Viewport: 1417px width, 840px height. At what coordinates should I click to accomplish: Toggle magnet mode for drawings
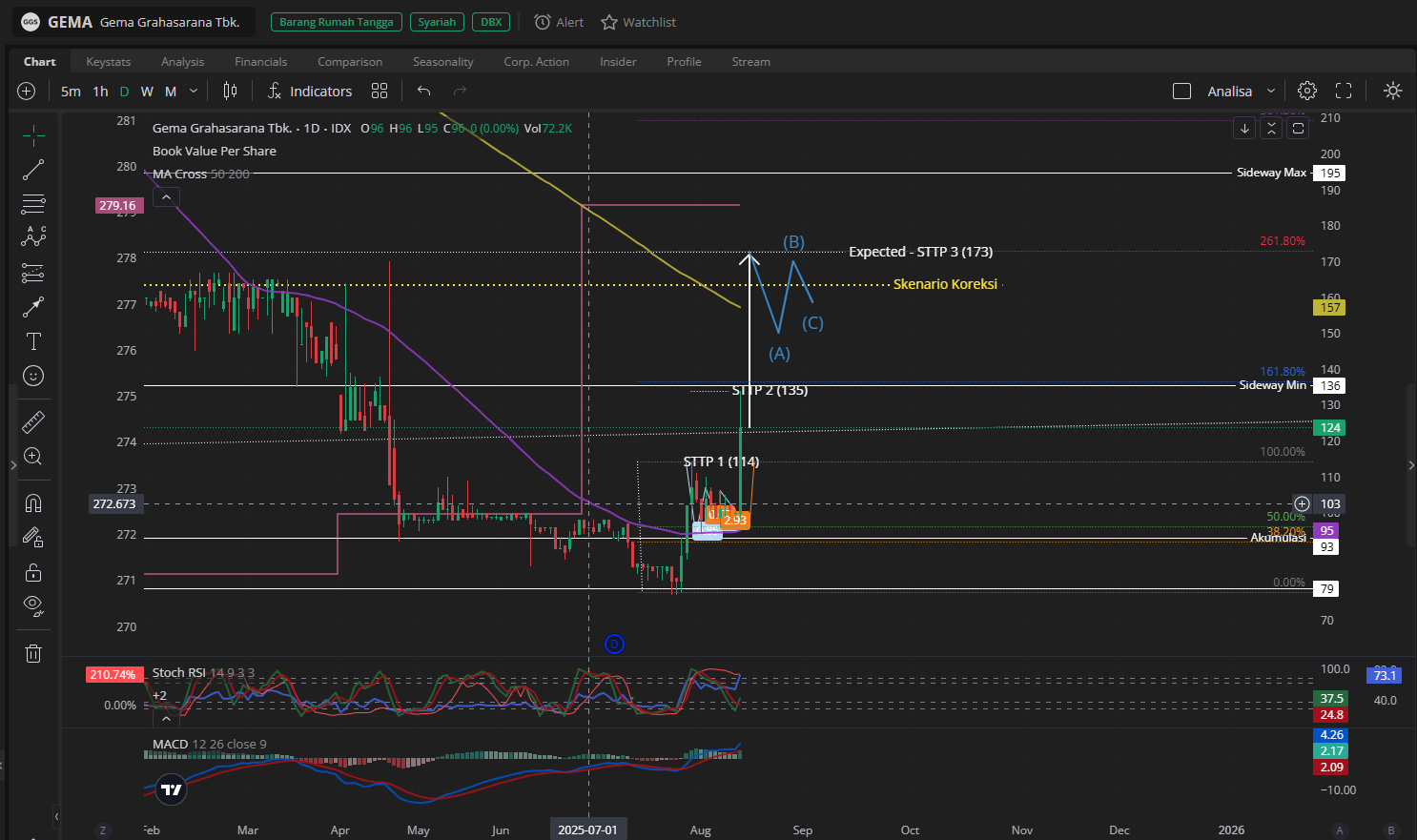(x=33, y=502)
